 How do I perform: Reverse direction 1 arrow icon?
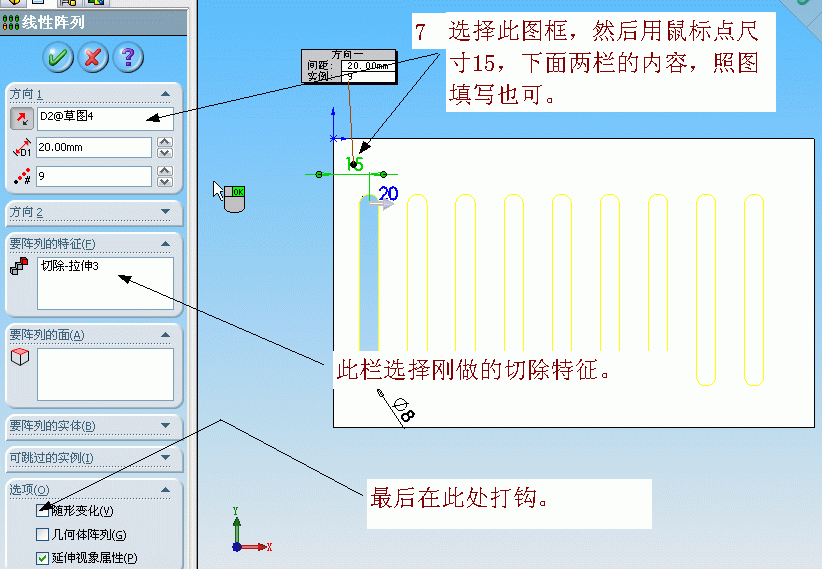click(x=22, y=119)
